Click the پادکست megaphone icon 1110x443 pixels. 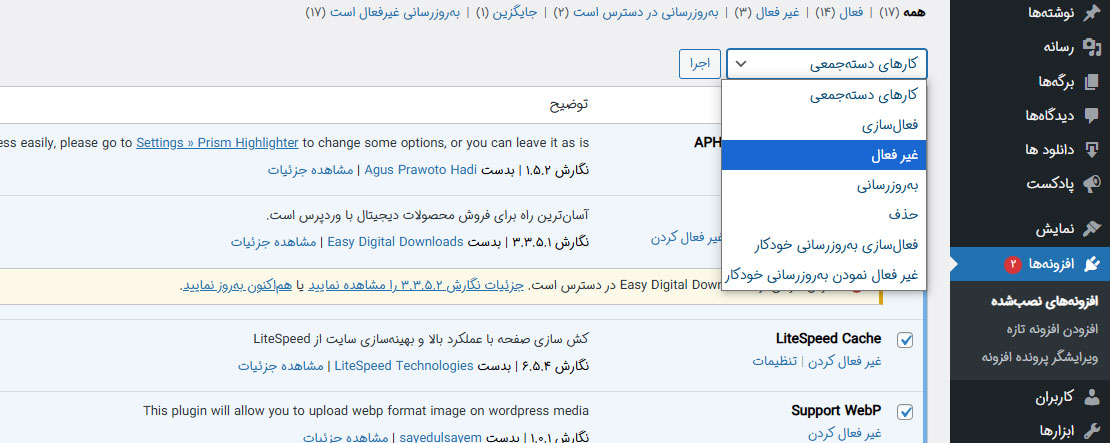tap(1092, 184)
